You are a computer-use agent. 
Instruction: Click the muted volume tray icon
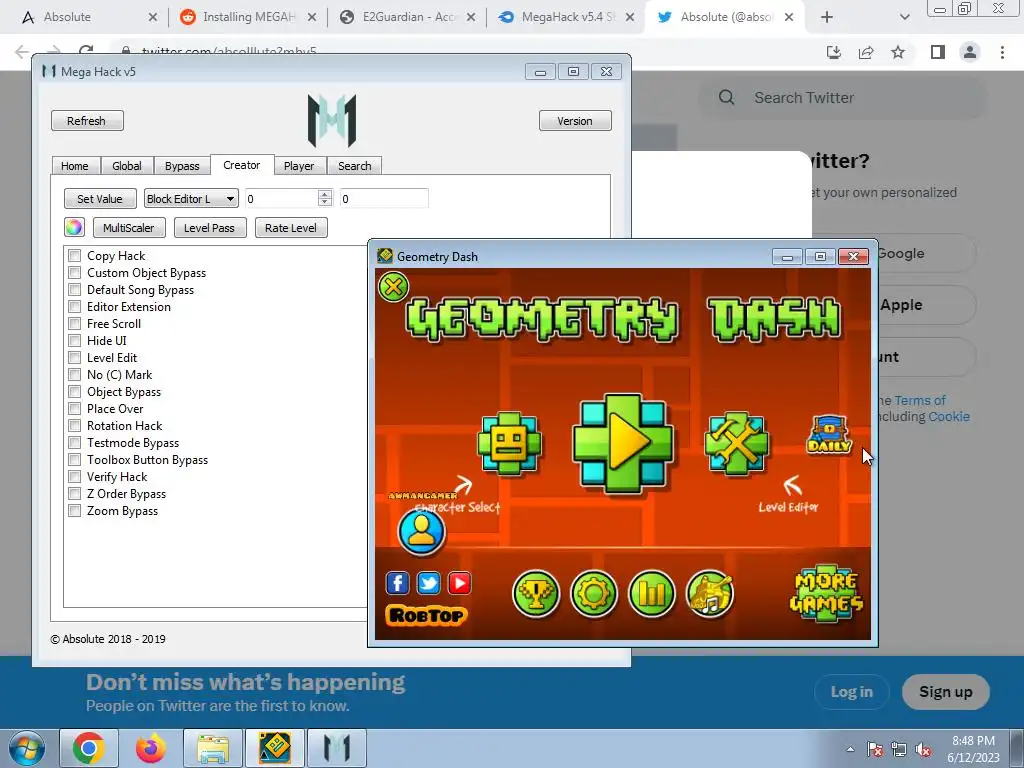[x=923, y=749]
